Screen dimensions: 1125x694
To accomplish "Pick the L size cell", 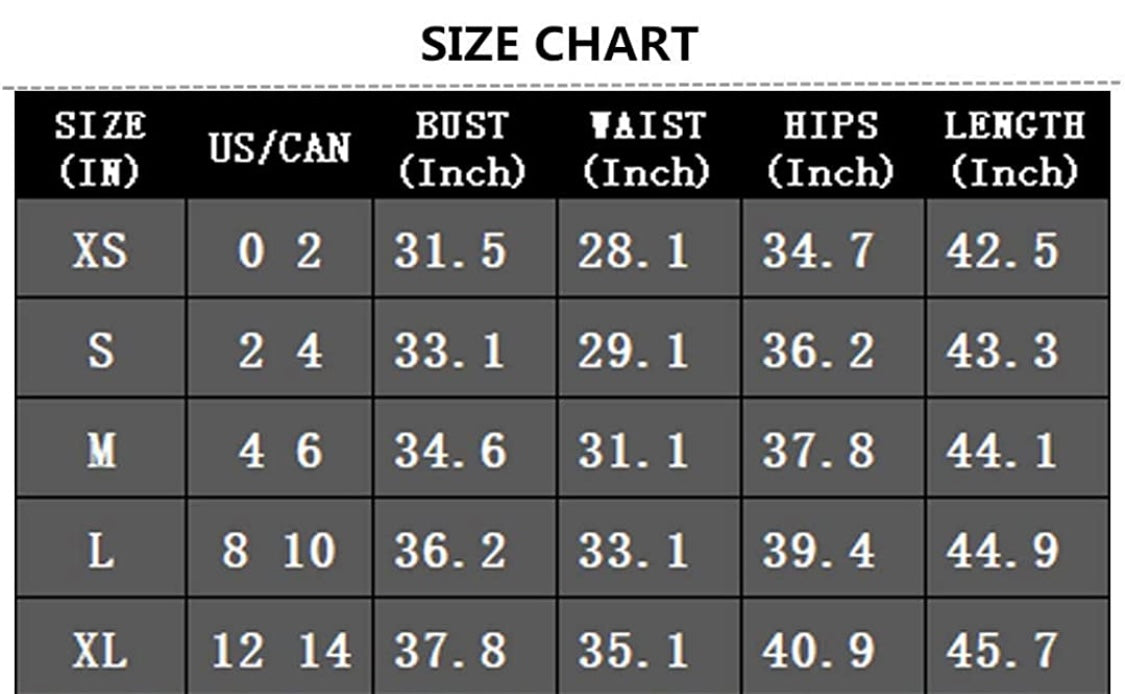I will point(100,549).
